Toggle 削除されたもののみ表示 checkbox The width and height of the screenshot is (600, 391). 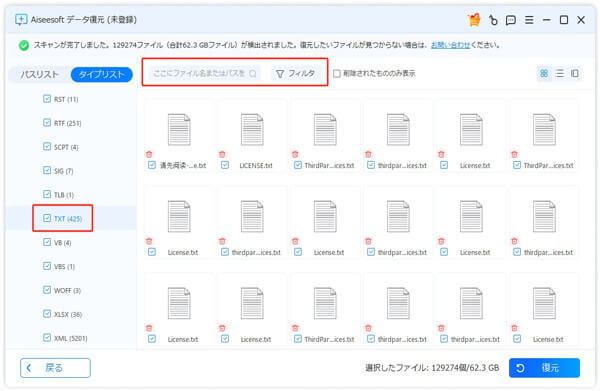pyautogui.click(x=337, y=73)
